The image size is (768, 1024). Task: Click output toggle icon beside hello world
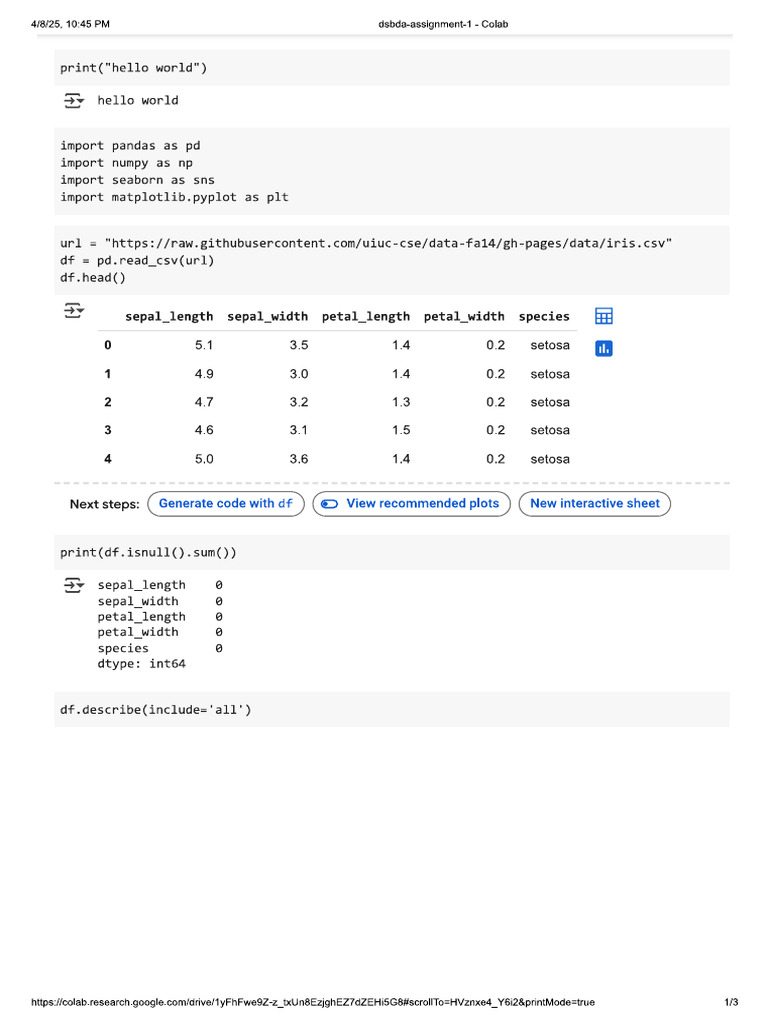tap(74, 100)
